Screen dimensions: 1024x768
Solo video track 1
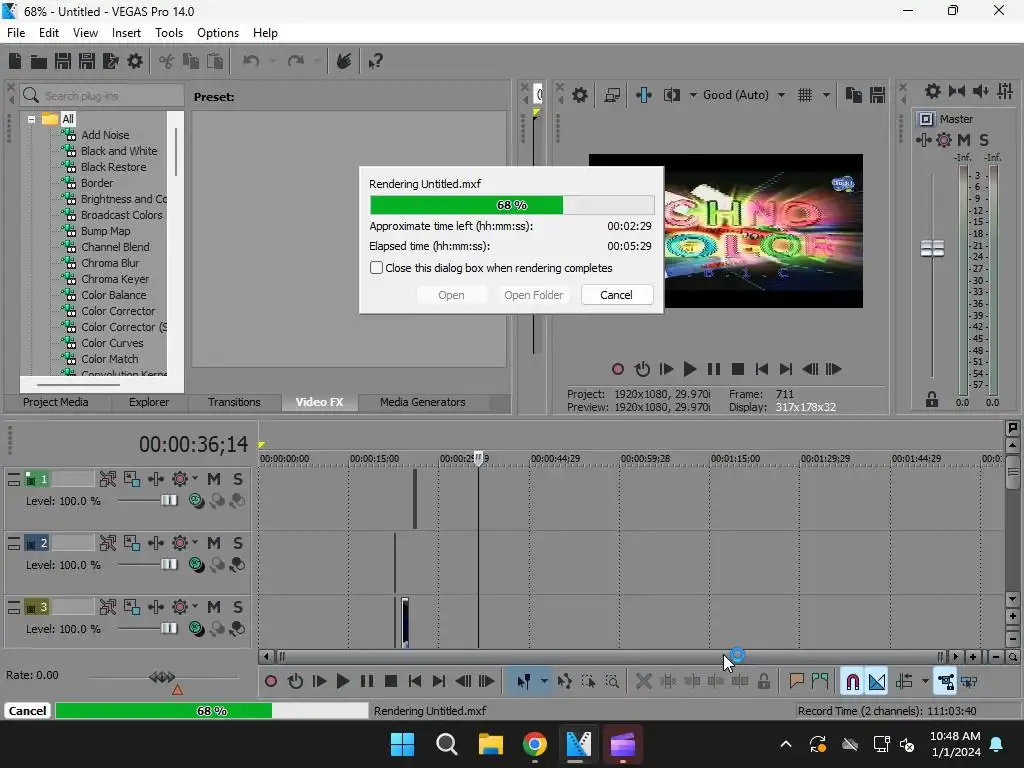point(238,479)
